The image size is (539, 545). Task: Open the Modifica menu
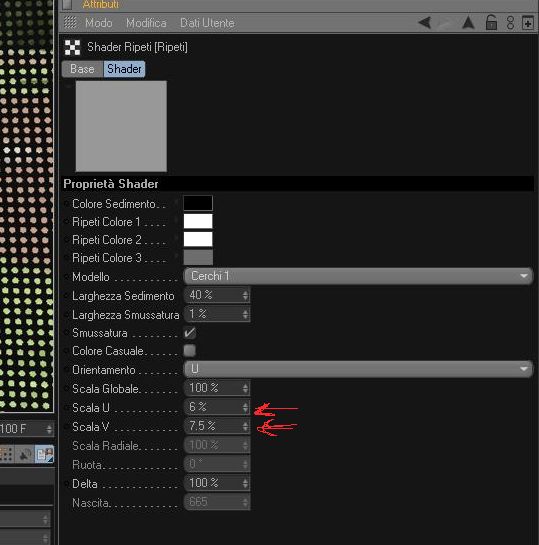(146, 23)
